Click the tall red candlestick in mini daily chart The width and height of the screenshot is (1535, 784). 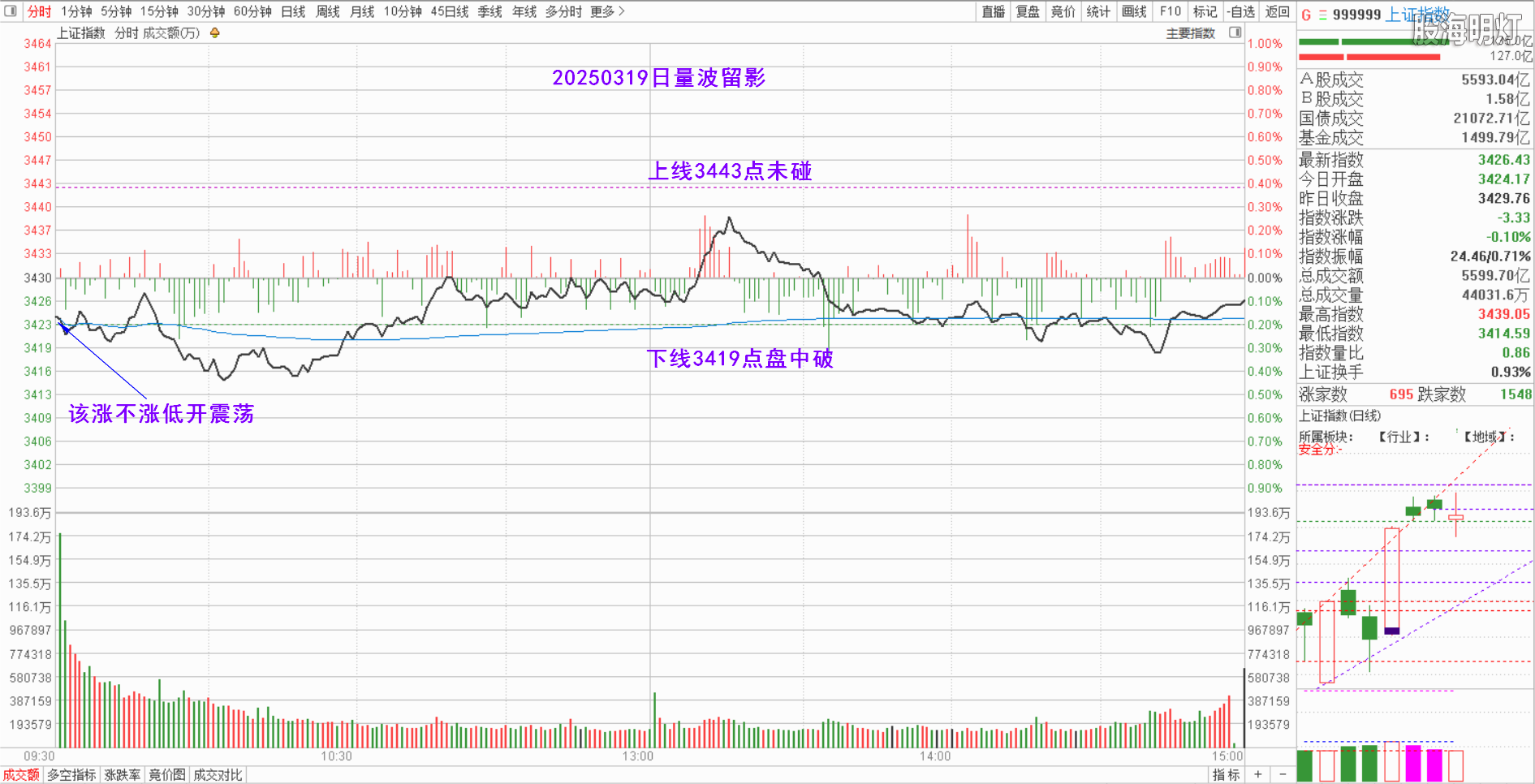pos(1392,580)
